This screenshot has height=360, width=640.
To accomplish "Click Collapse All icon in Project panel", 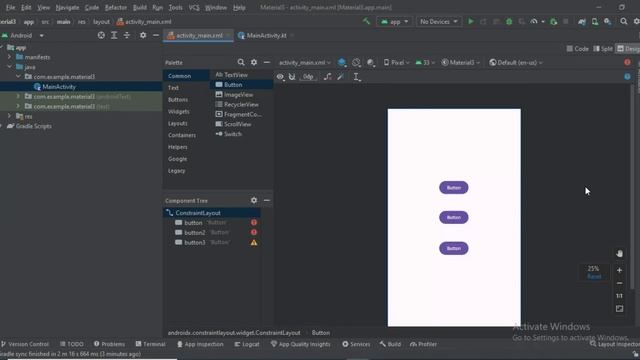I will tap(127, 36).
